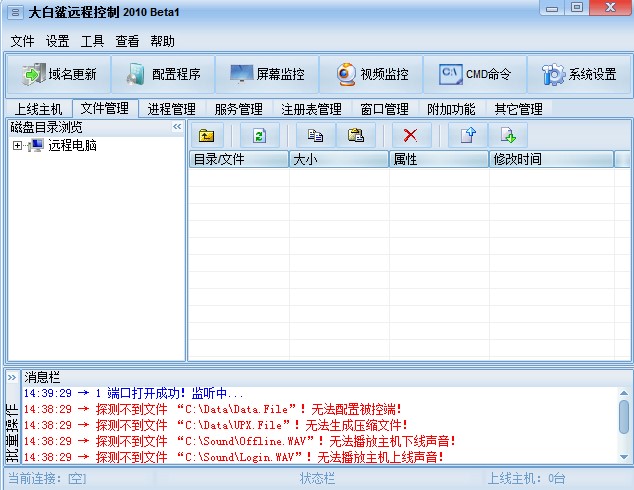Sort by the 属性 column header

click(439, 159)
